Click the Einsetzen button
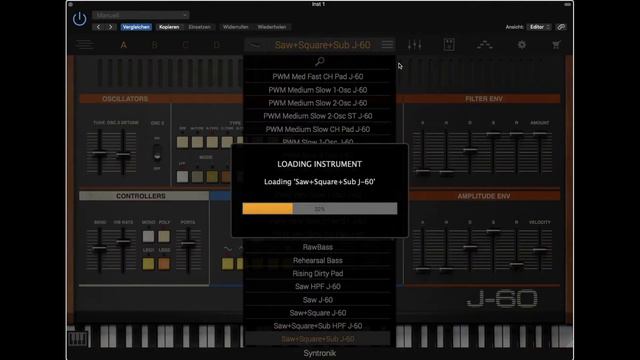The width and height of the screenshot is (640, 360). (x=200, y=27)
